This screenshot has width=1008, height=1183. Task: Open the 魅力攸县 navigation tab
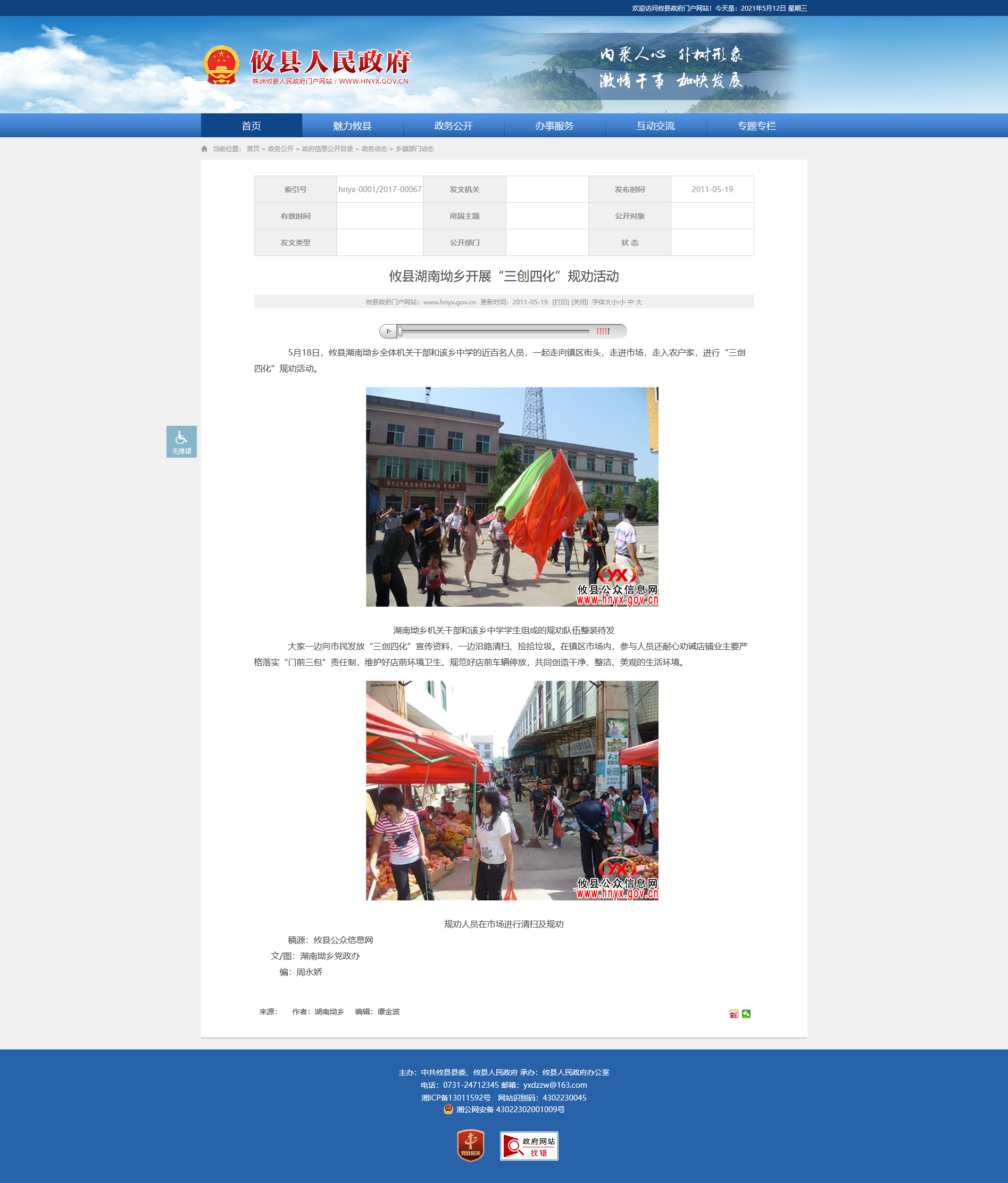[352, 126]
